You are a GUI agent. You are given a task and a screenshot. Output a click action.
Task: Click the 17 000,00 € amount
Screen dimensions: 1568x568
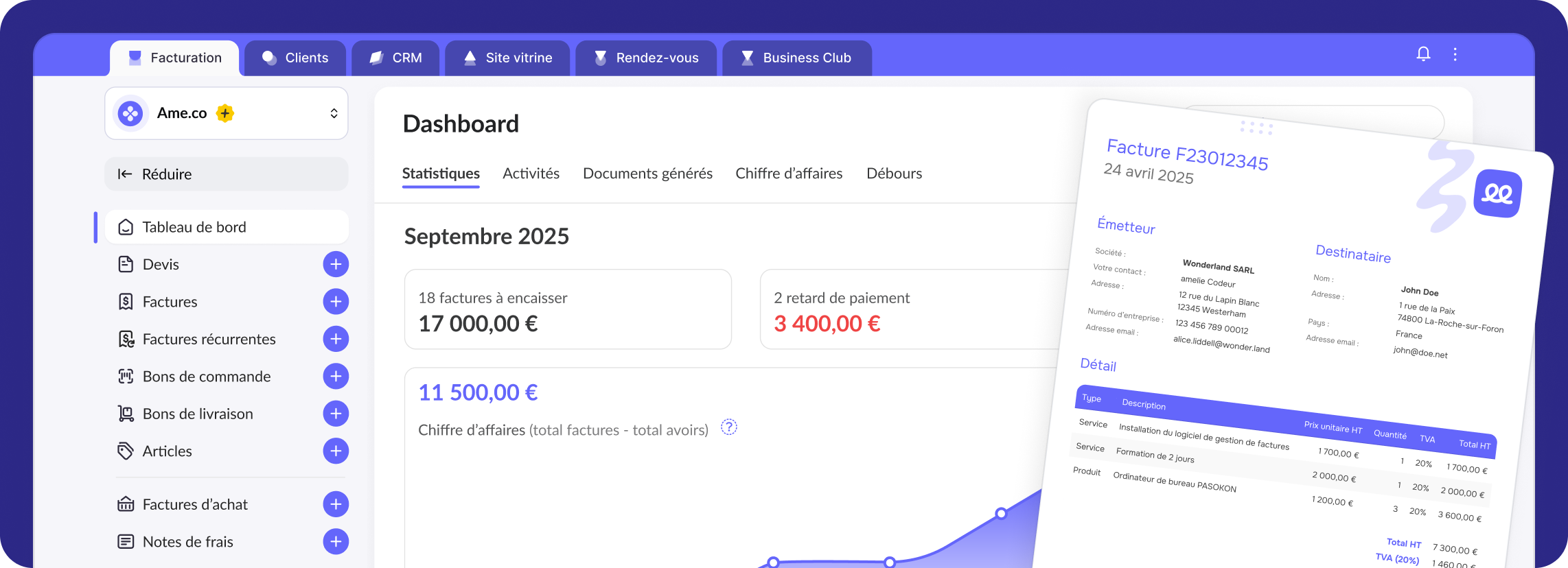click(478, 324)
